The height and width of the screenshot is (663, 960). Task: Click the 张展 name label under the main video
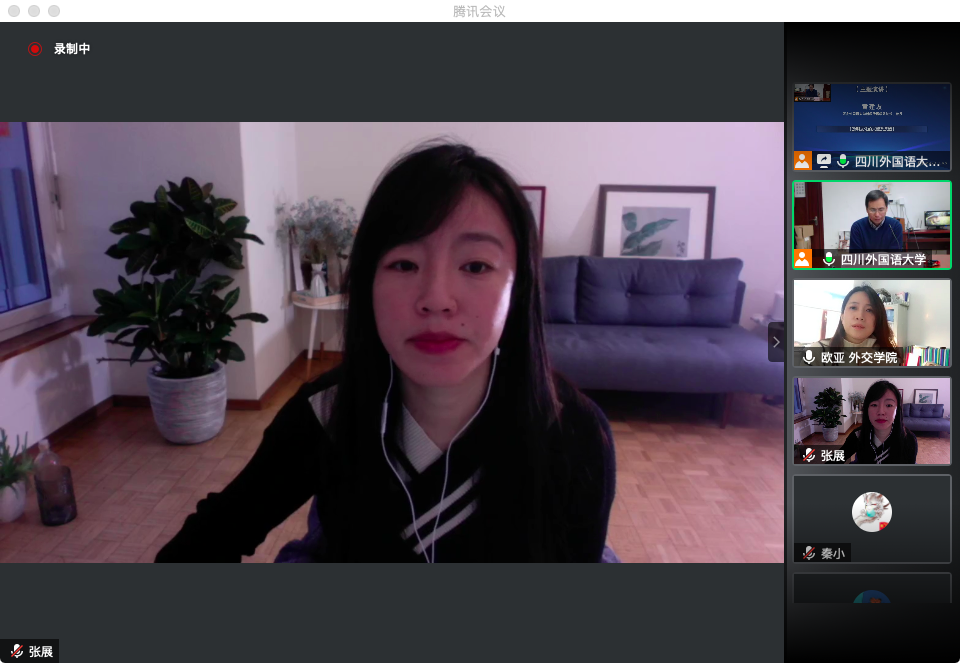pyautogui.click(x=40, y=651)
